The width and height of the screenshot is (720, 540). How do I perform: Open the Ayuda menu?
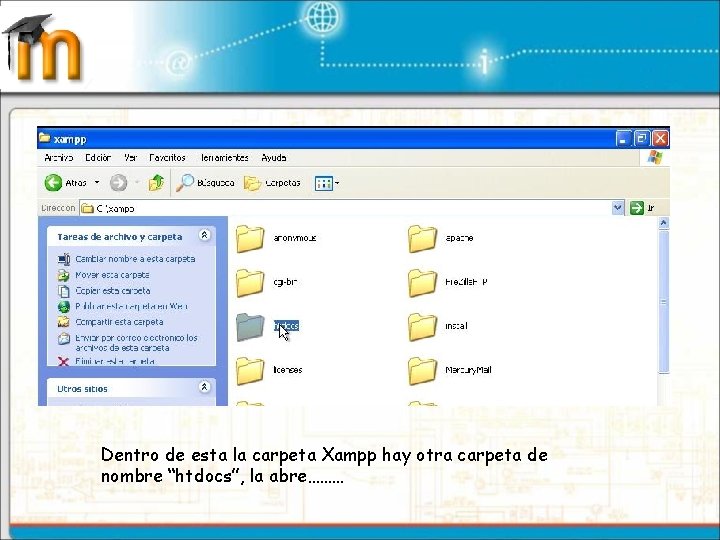point(274,158)
